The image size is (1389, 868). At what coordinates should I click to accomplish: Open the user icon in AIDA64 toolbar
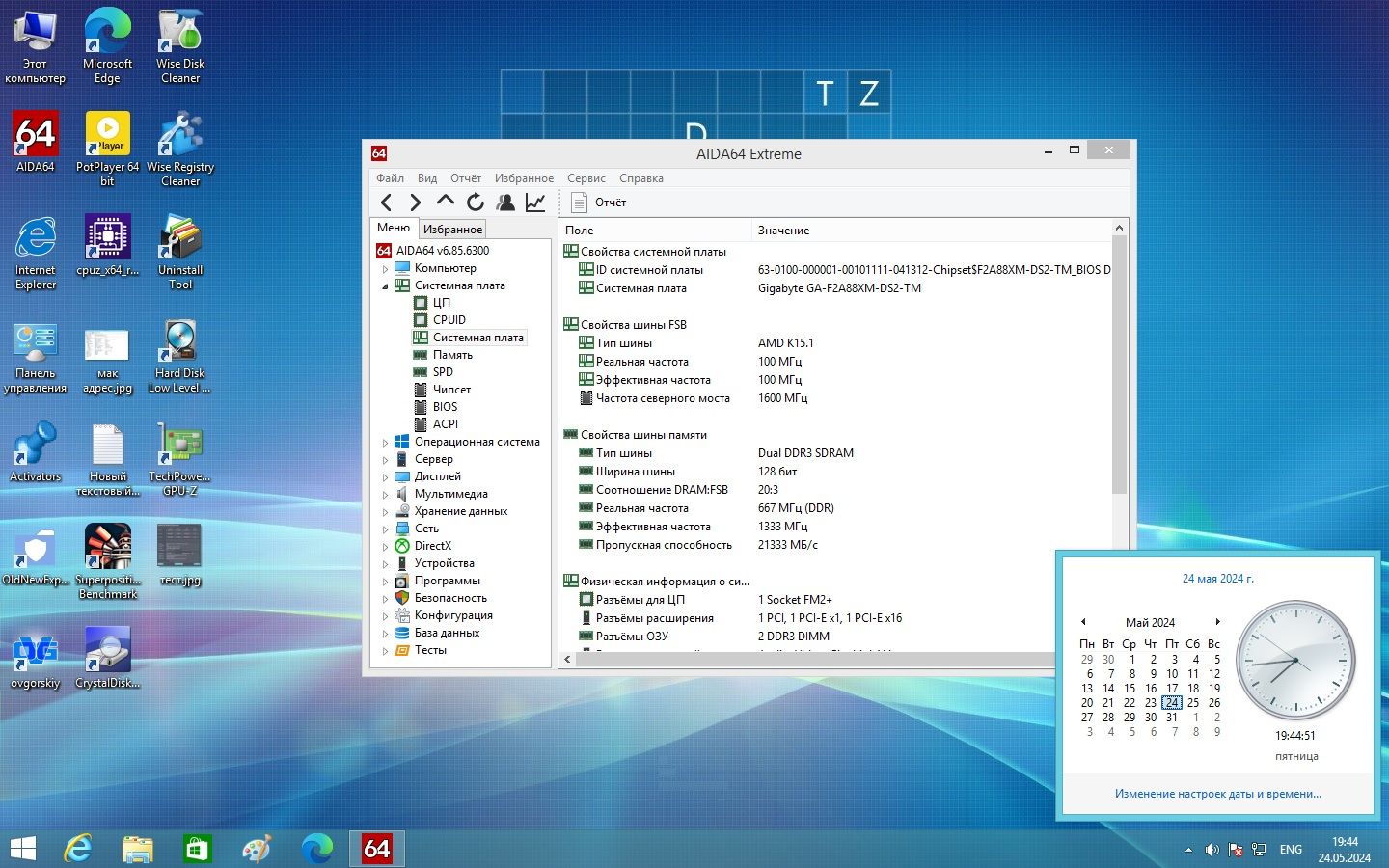pos(504,202)
